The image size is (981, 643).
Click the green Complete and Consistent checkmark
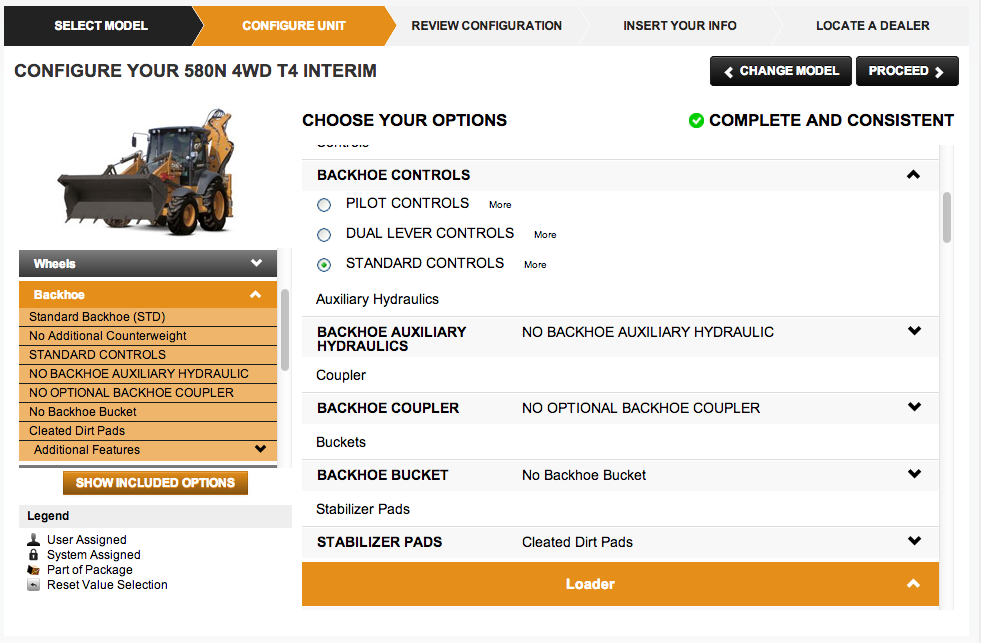click(x=695, y=120)
